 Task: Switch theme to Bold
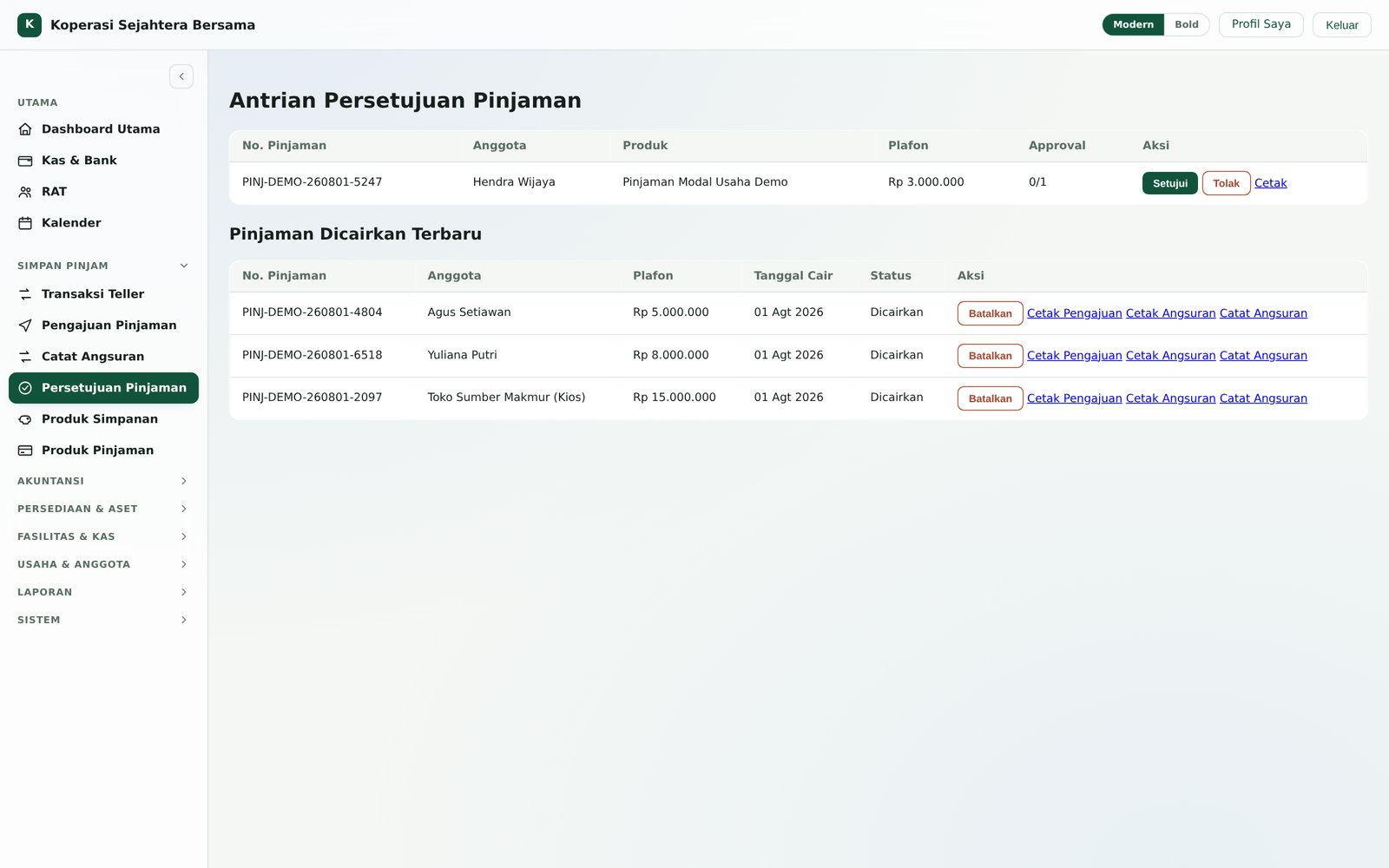pyautogui.click(x=1187, y=24)
